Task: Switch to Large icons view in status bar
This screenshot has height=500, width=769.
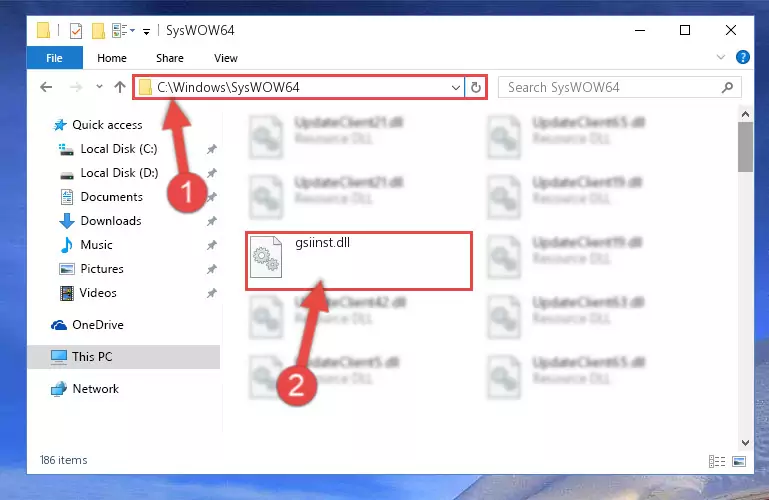Action: tap(739, 461)
